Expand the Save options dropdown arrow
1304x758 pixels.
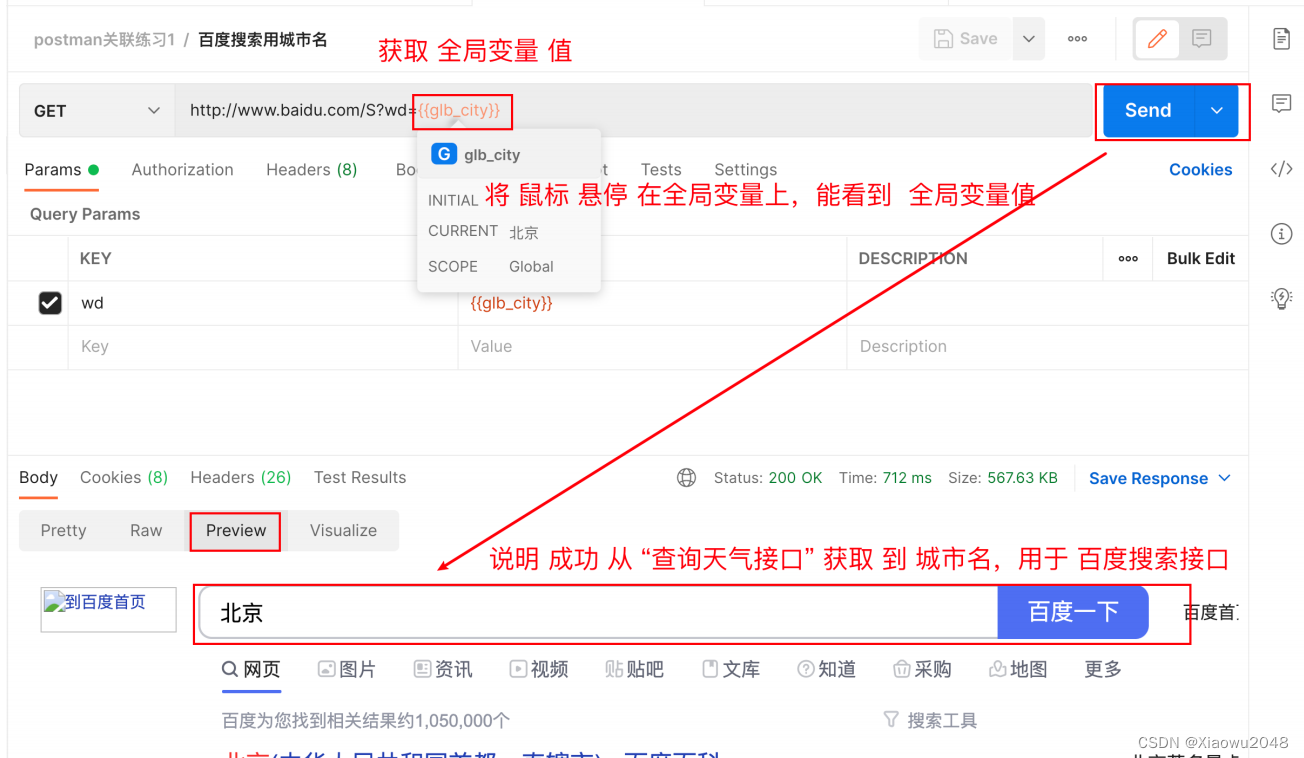(x=1029, y=39)
